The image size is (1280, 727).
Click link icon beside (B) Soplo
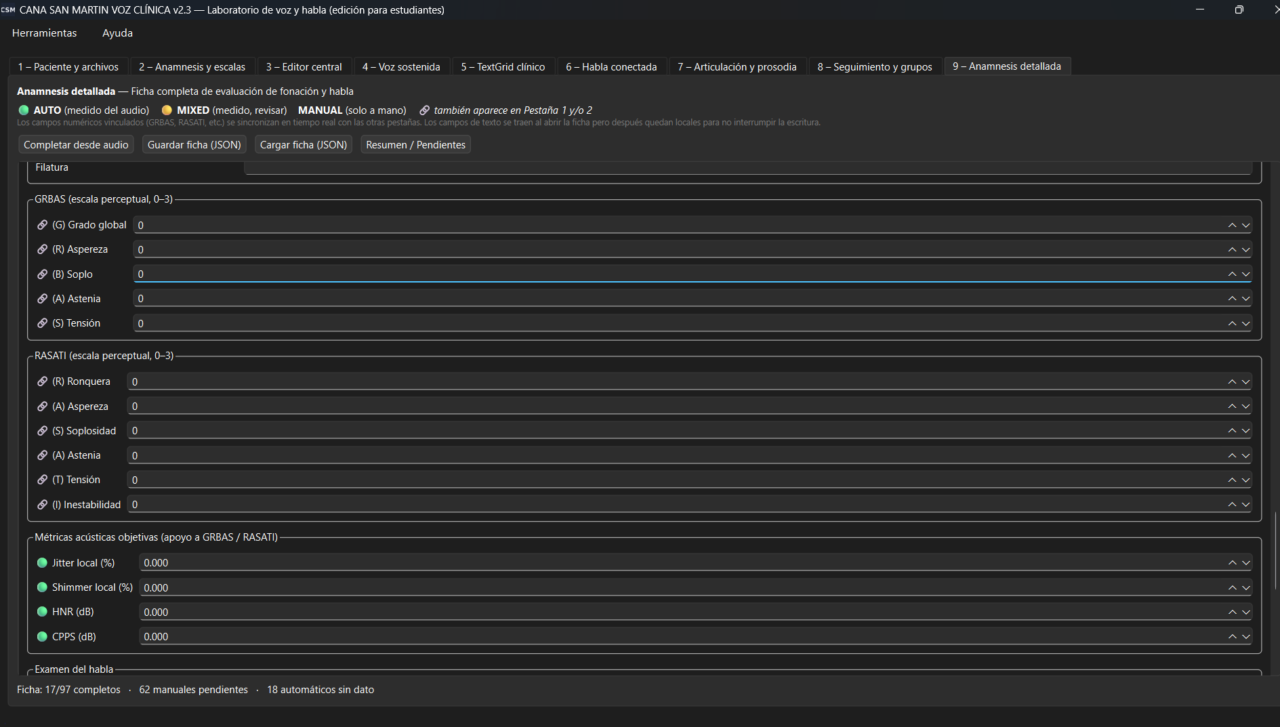[42, 274]
